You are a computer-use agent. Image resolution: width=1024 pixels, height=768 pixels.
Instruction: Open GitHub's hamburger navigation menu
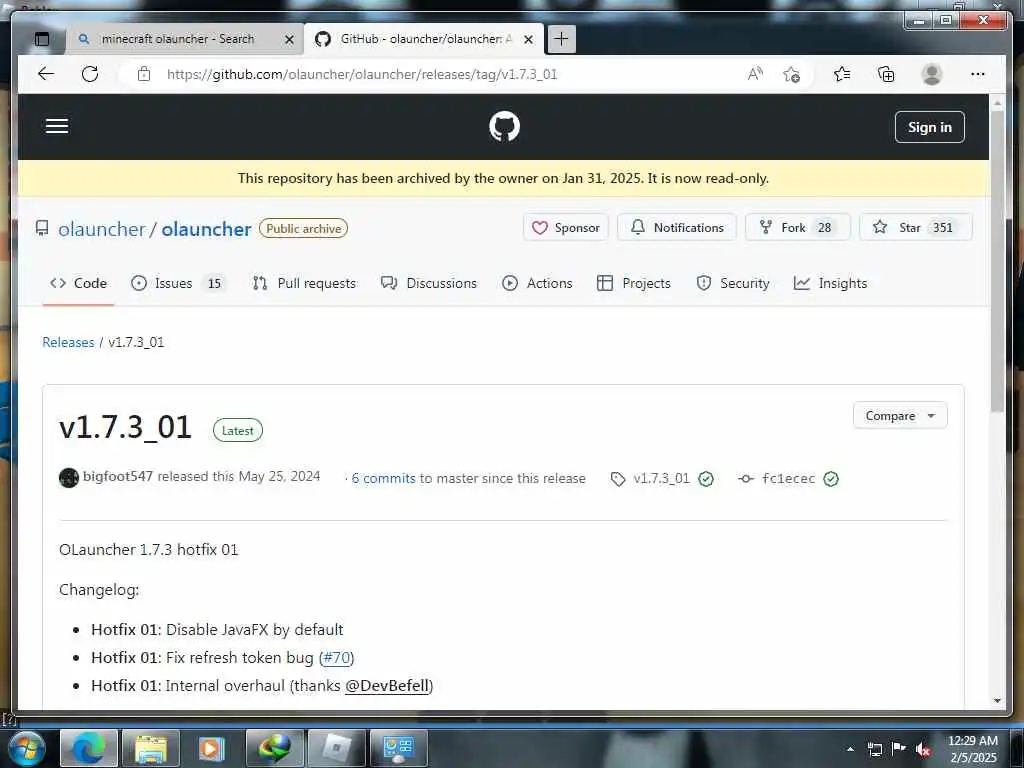tap(57, 126)
